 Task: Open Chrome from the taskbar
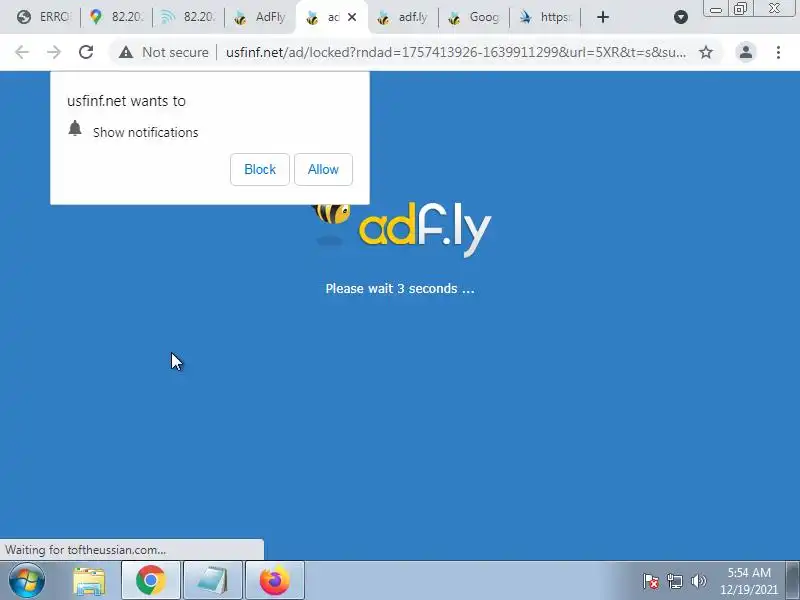(151, 581)
